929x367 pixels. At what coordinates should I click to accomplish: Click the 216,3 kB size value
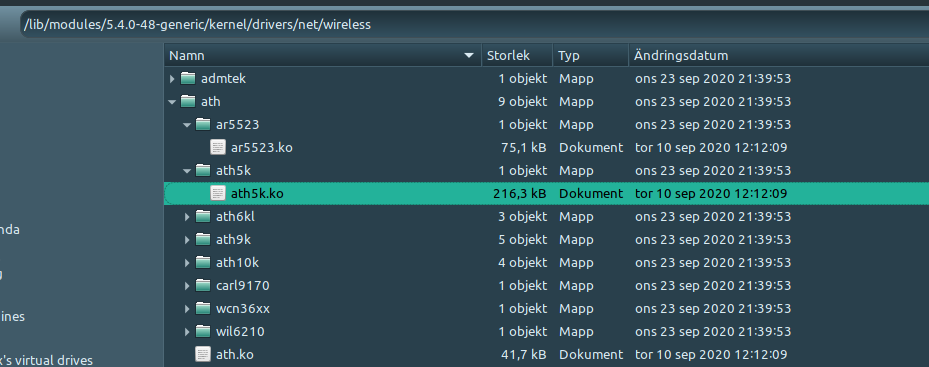[519, 193]
